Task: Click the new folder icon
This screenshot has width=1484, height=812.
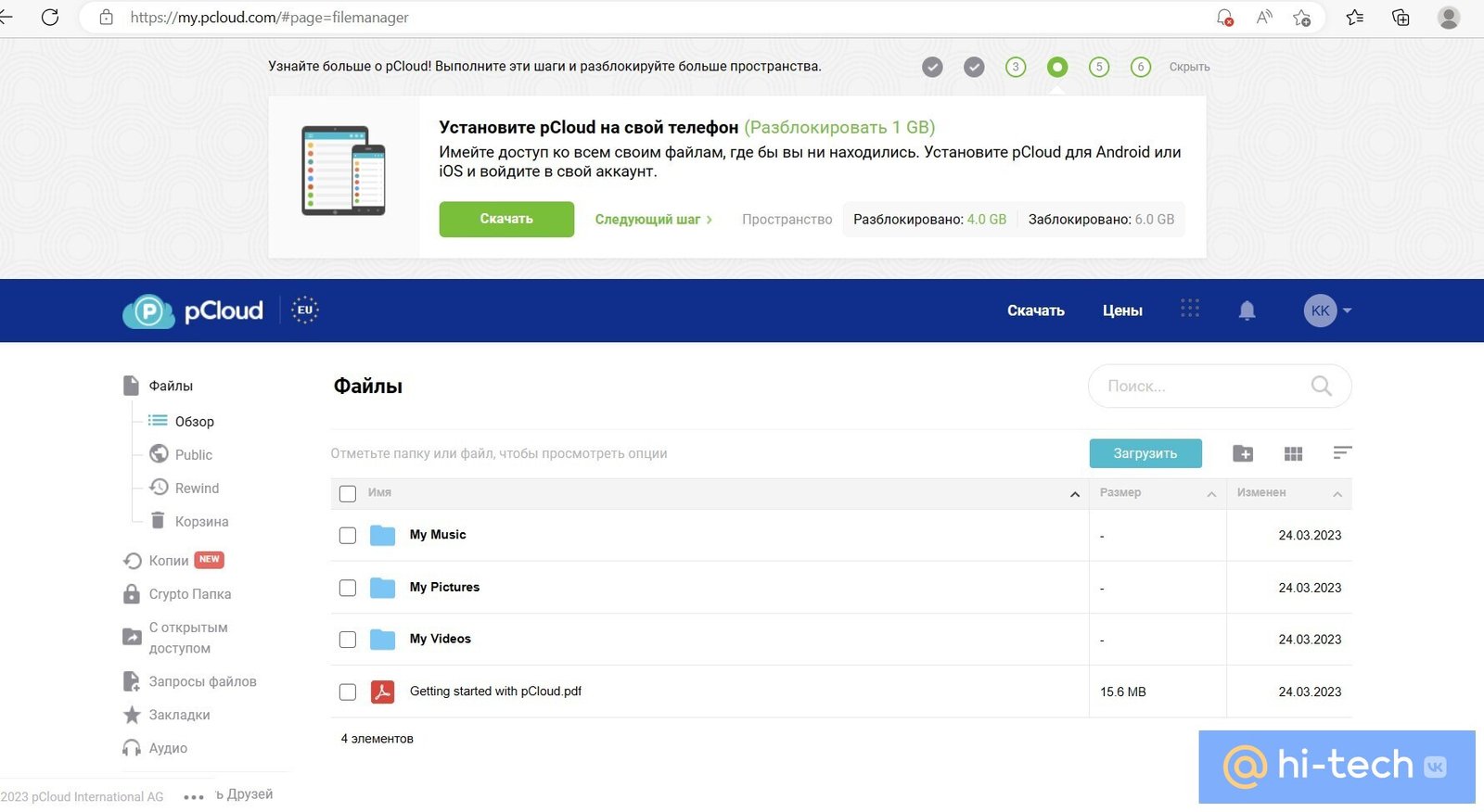Action: pyautogui.click(x=1243, y=453)
